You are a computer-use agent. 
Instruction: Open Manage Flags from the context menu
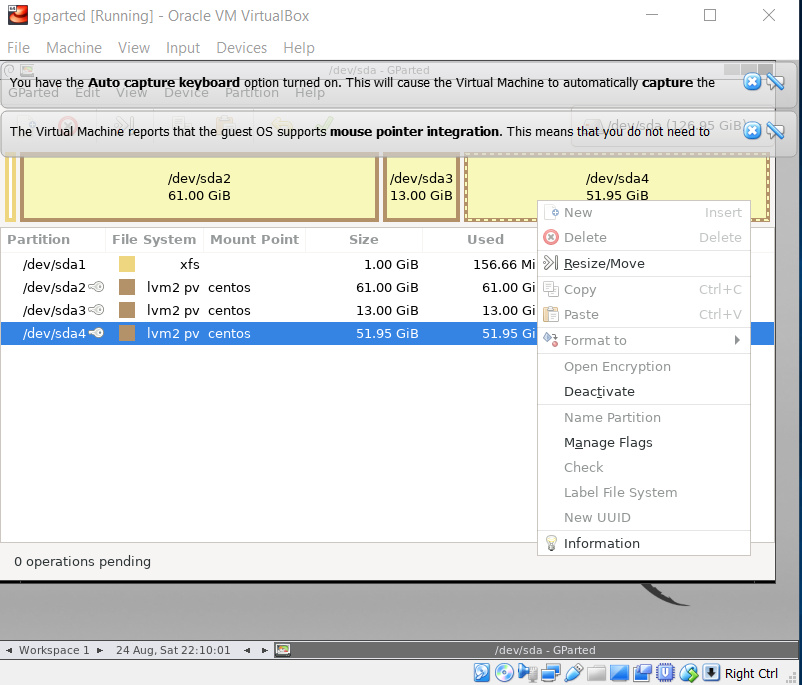pos(643,443)
